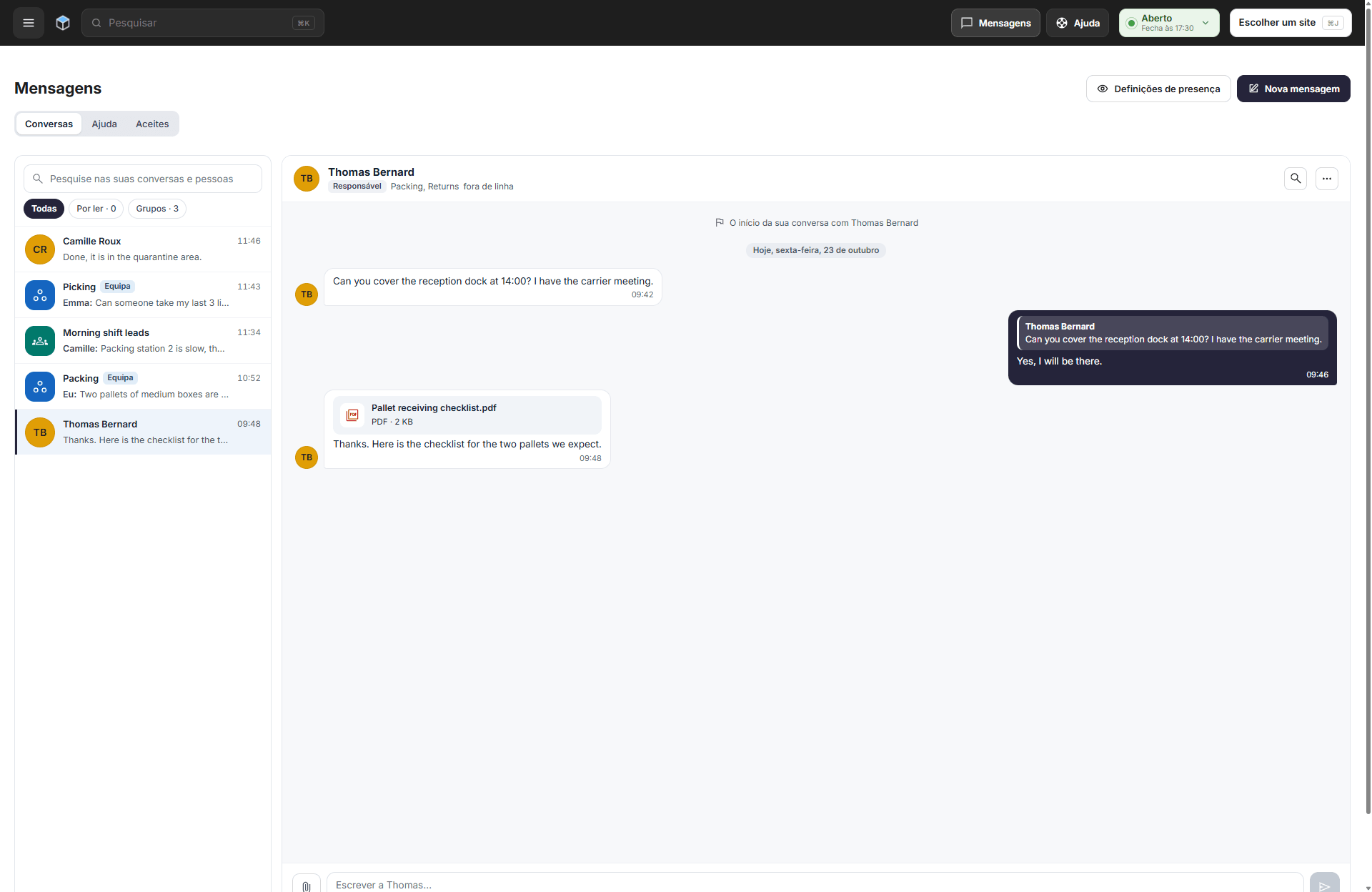Open Ajuda in the top bar

point(1078,23)
